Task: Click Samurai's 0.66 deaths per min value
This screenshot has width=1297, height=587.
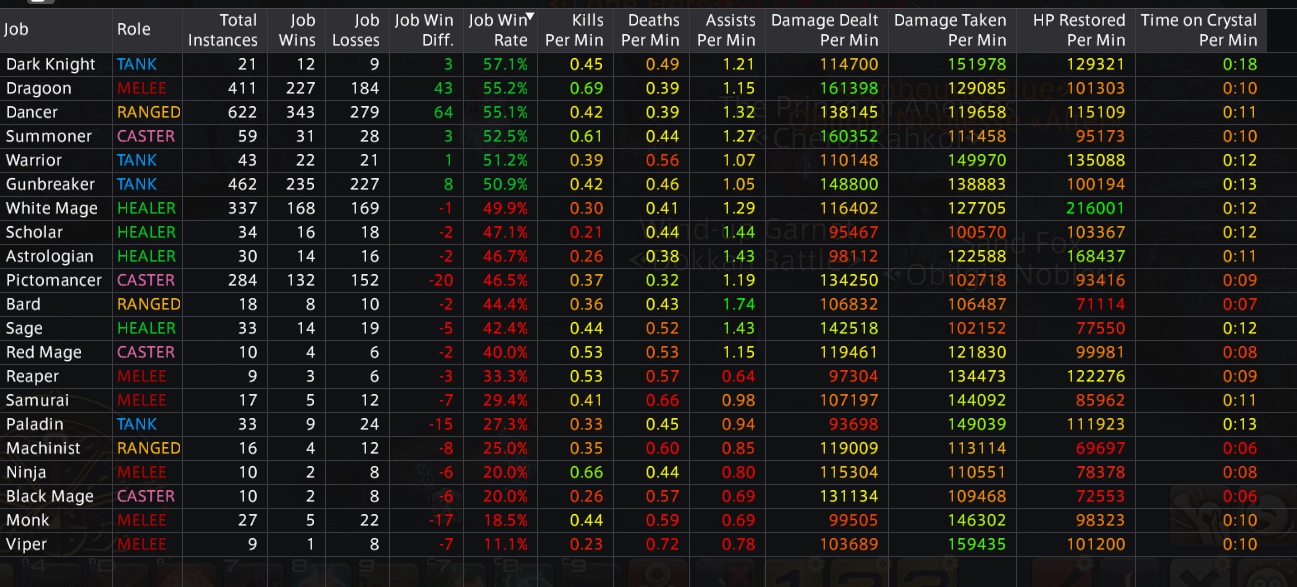Action: pos(662,400)
